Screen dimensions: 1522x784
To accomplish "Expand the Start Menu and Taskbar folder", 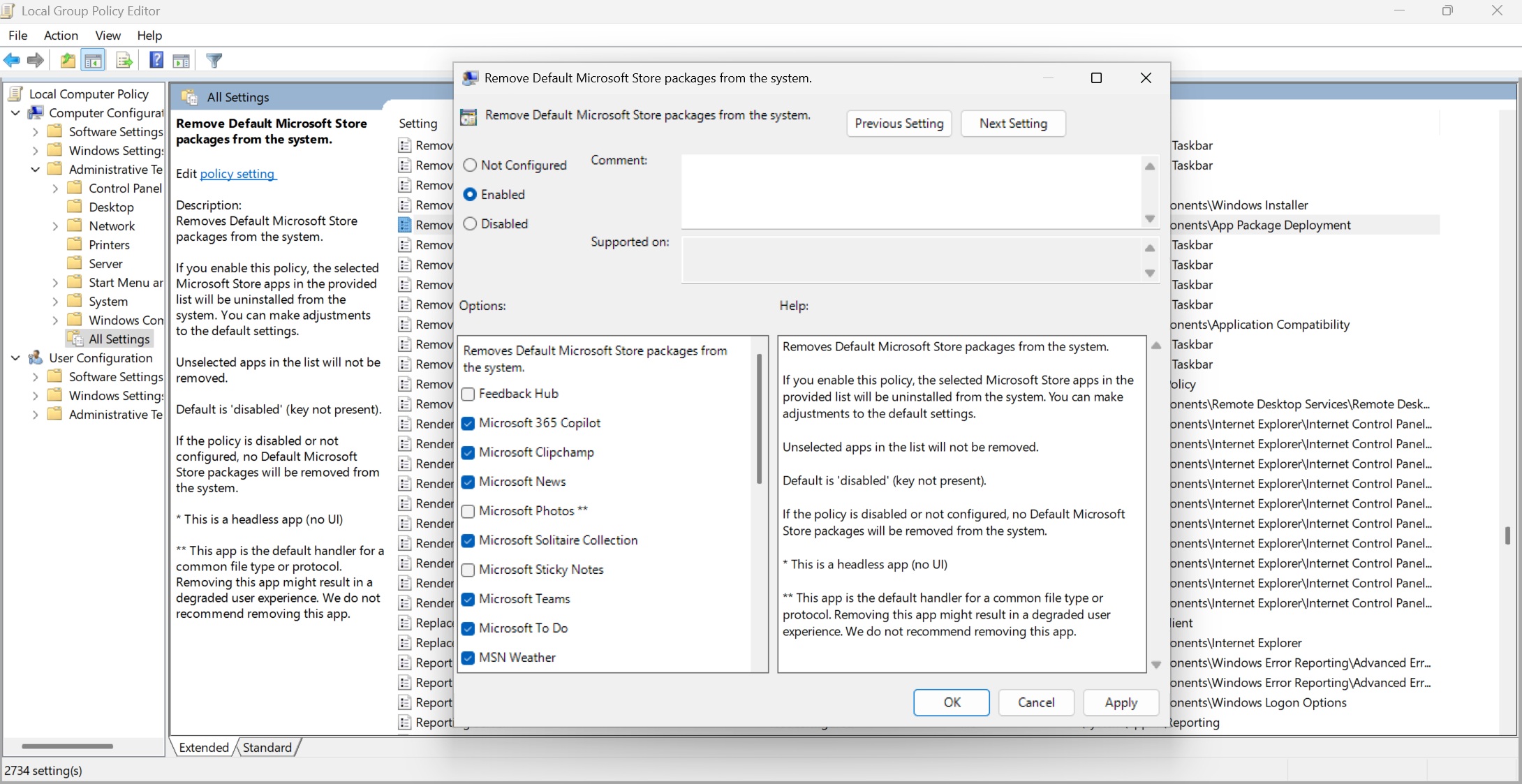I will 55,283.
